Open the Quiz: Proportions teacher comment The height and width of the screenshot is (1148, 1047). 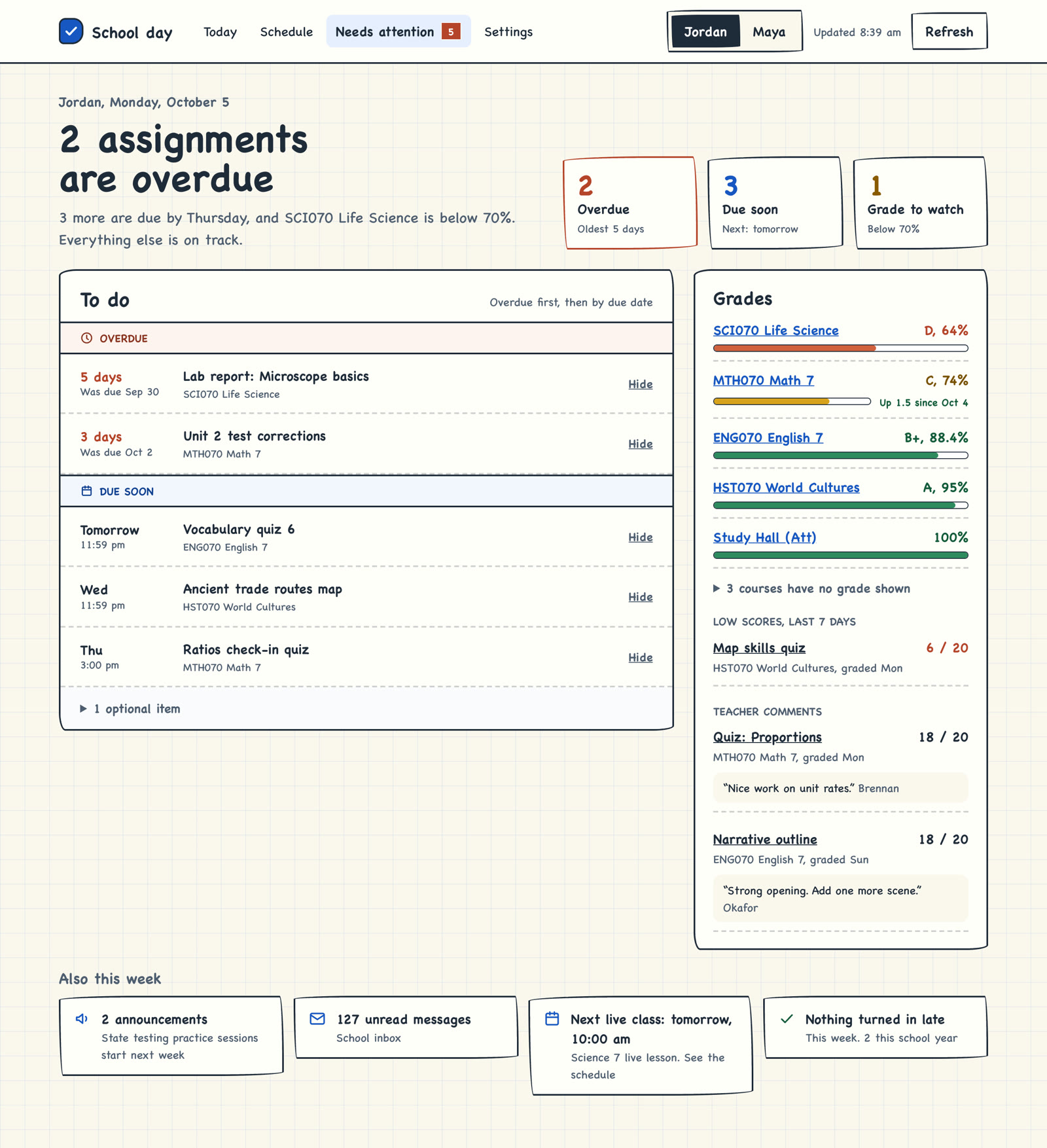[768, 737]
